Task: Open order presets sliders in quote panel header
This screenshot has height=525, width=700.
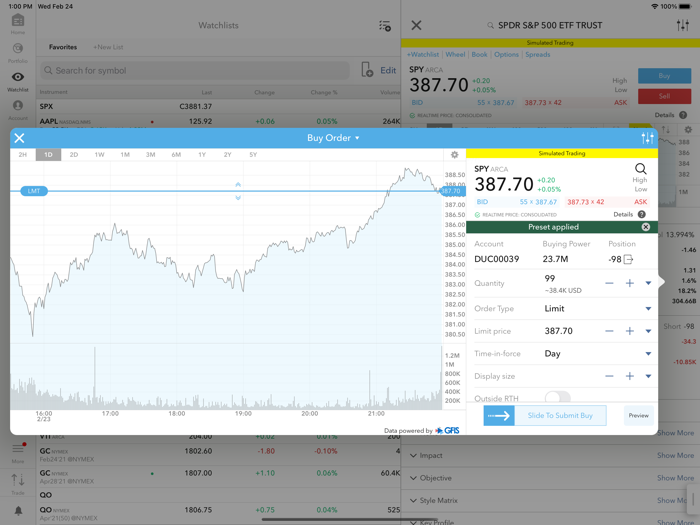Action: point(683,25)
